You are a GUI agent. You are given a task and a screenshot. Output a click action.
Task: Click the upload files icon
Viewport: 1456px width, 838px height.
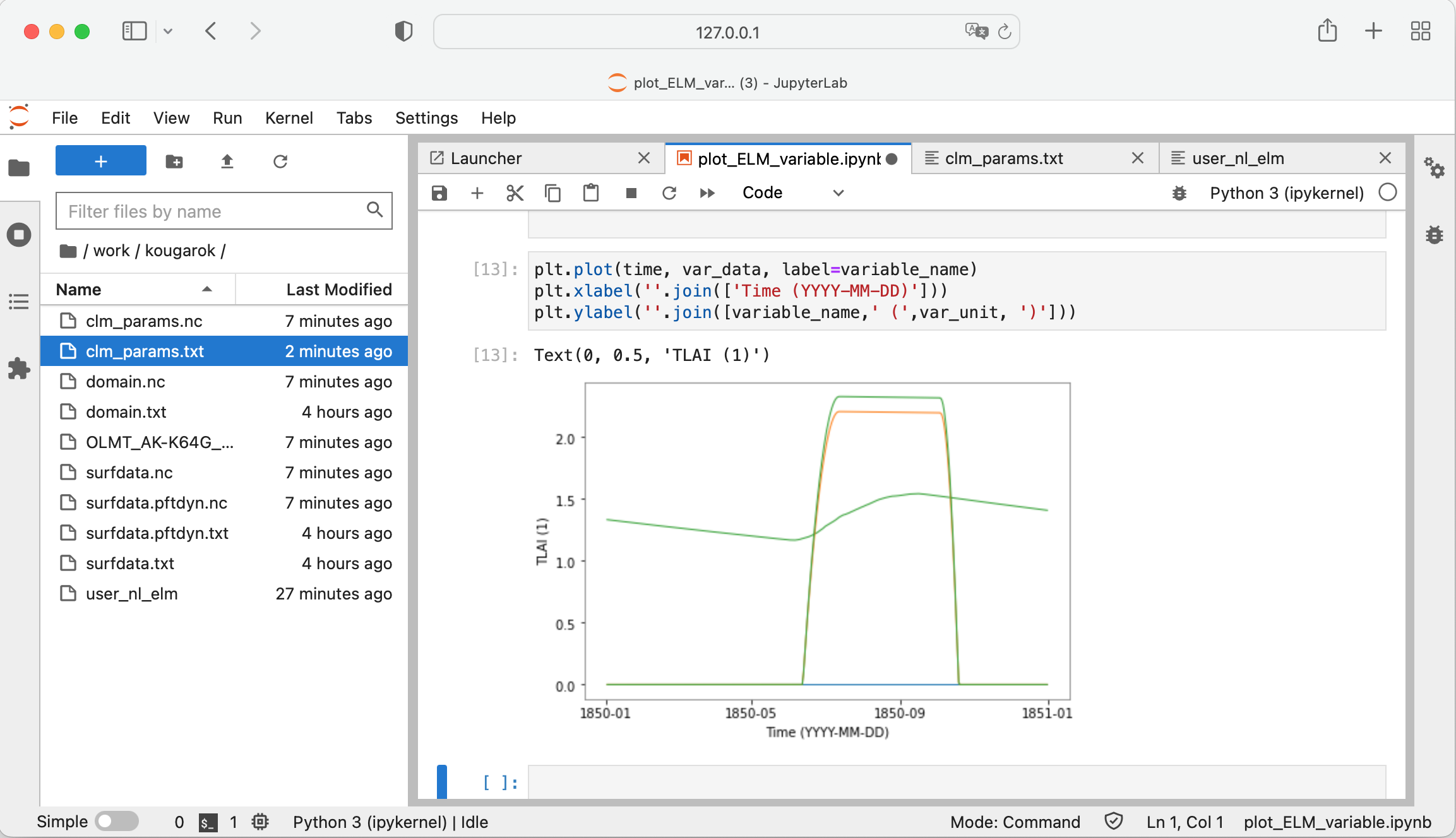pos(227,162)
